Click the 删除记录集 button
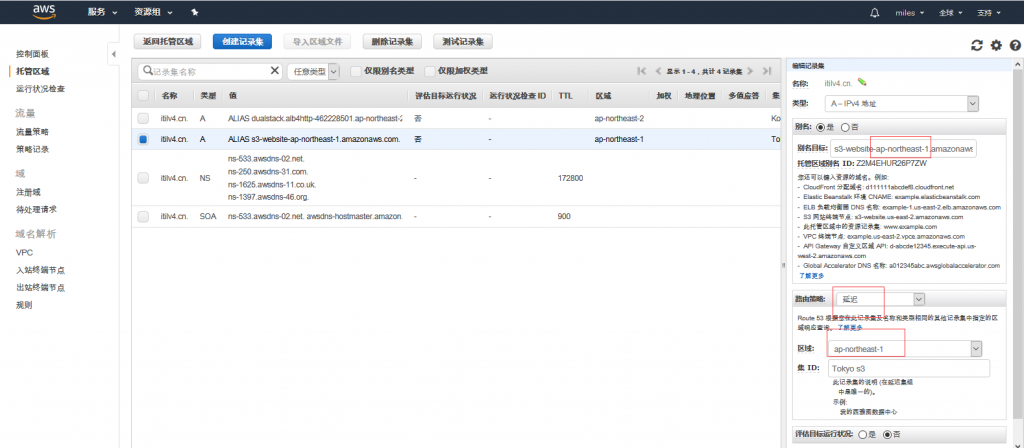The image size is (1024, 448). point(392,41)
